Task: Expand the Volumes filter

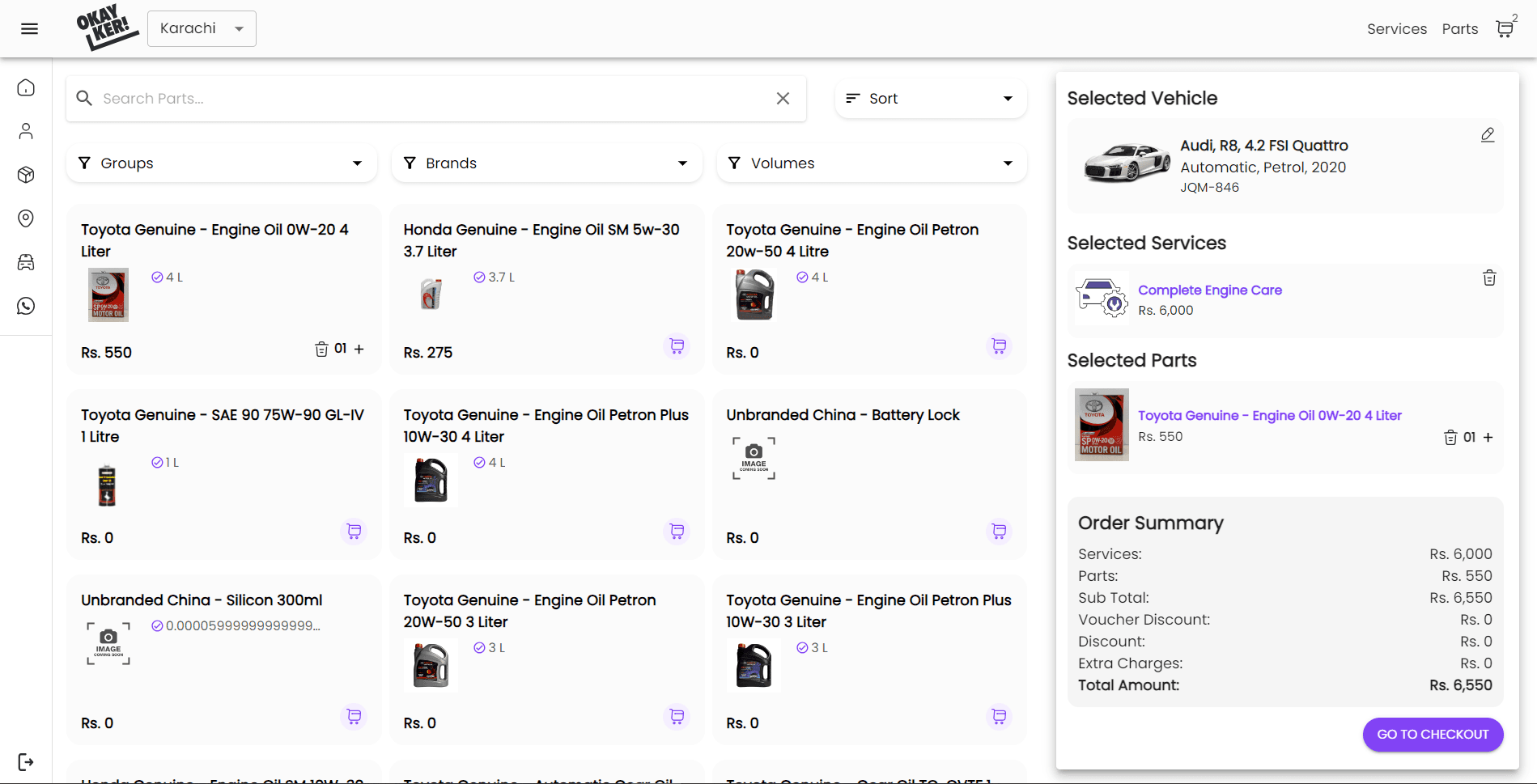Action: [872, 163]
